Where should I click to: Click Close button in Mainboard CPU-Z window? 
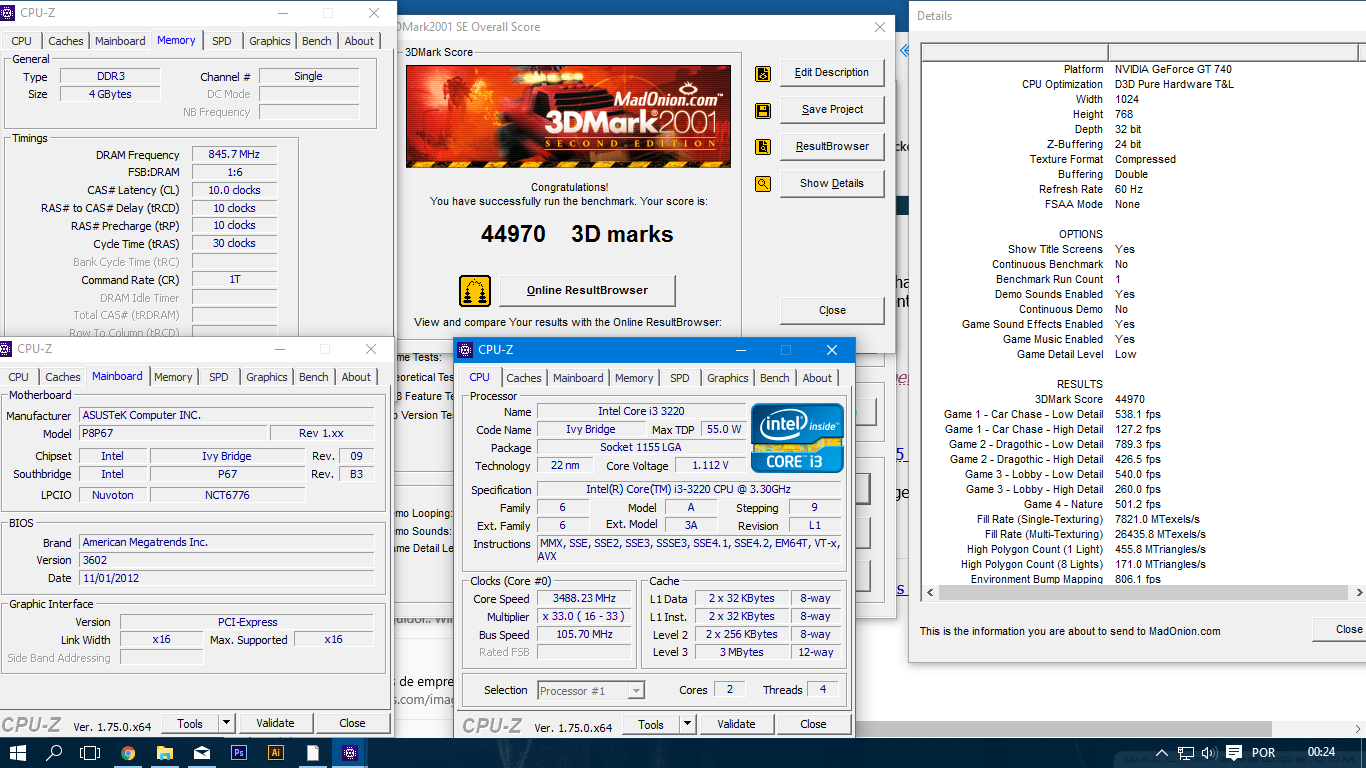point(352,723)
